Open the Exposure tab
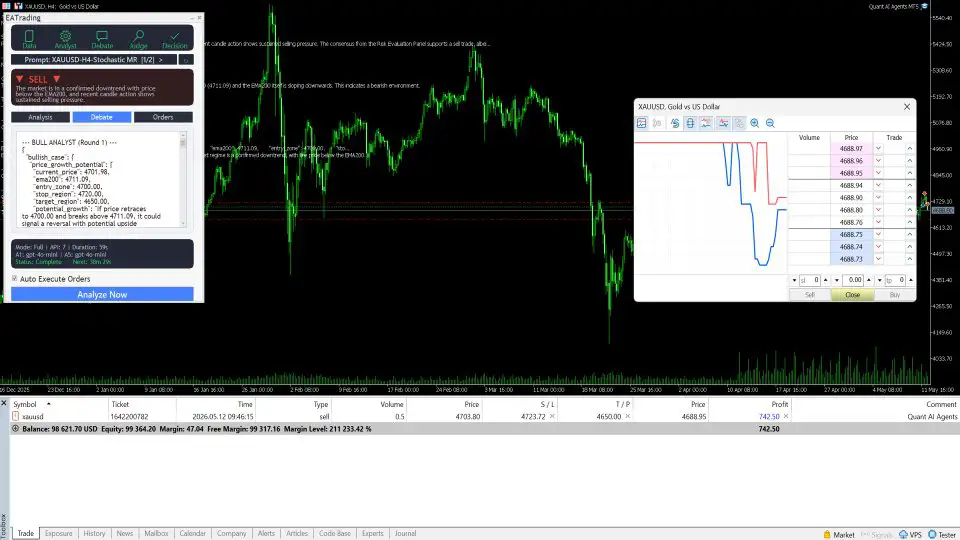Viewport: 960px width, 540px height. pyautogui.click(x=58, y=533)
